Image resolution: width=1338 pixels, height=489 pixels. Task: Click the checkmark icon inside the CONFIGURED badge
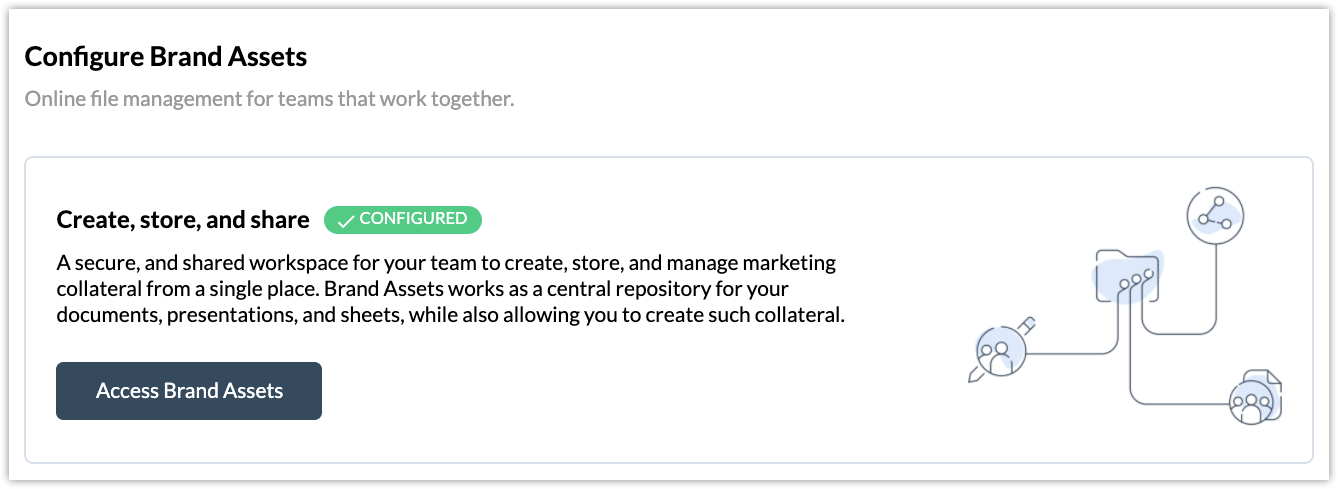(346, 221)
